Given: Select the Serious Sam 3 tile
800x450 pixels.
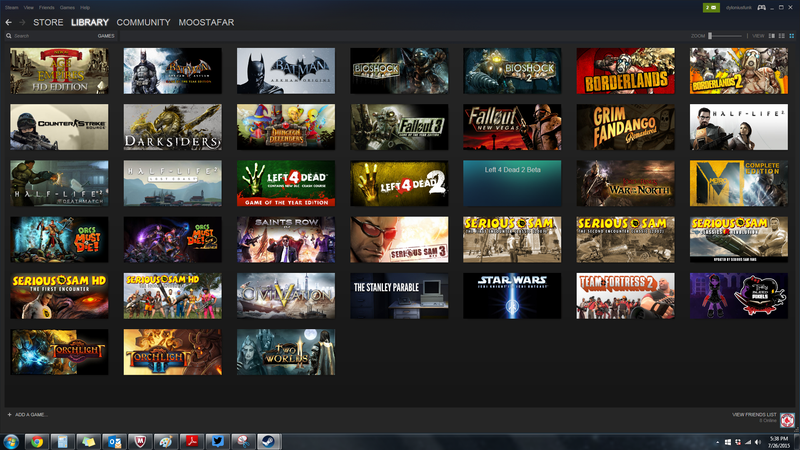Looking at the screenshot, I should click(399, 239).
